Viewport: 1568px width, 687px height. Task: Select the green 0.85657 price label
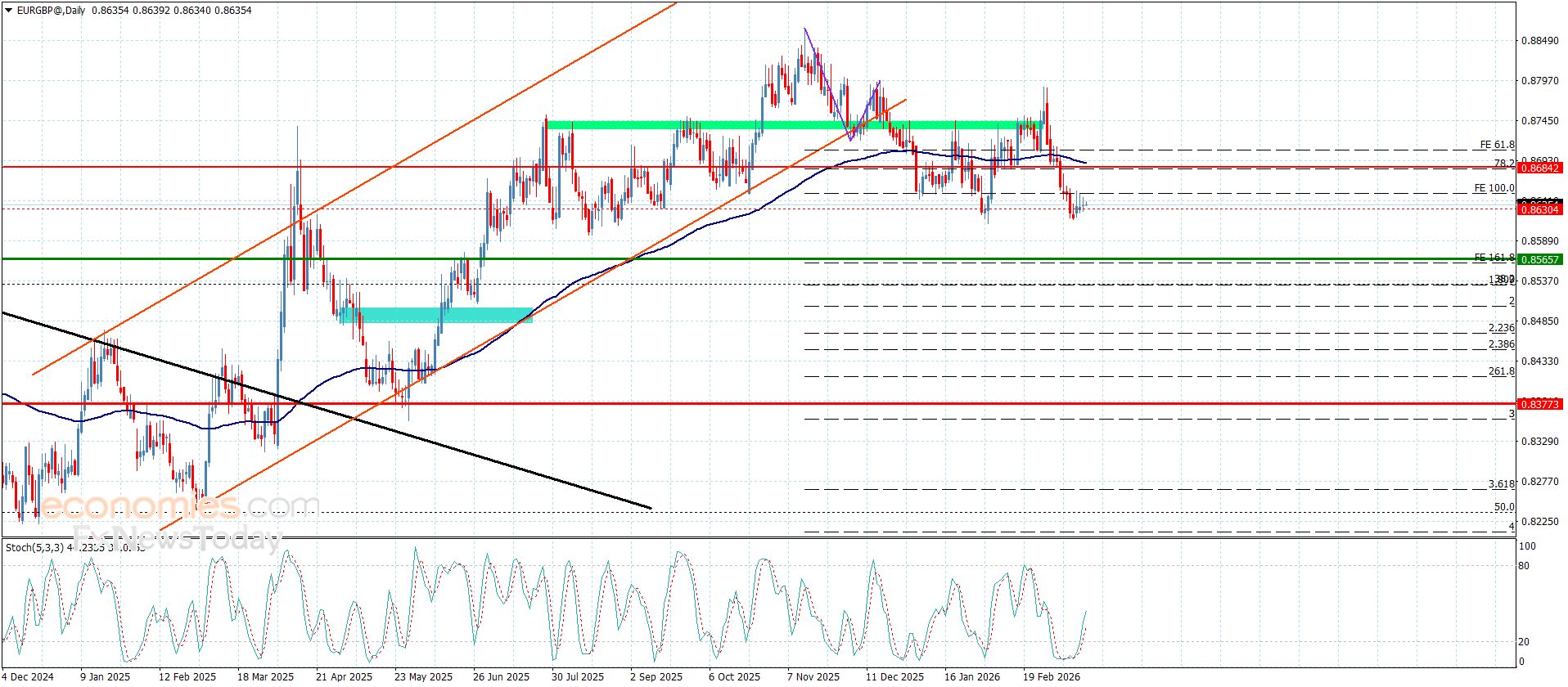click(x=1539, y=259)
